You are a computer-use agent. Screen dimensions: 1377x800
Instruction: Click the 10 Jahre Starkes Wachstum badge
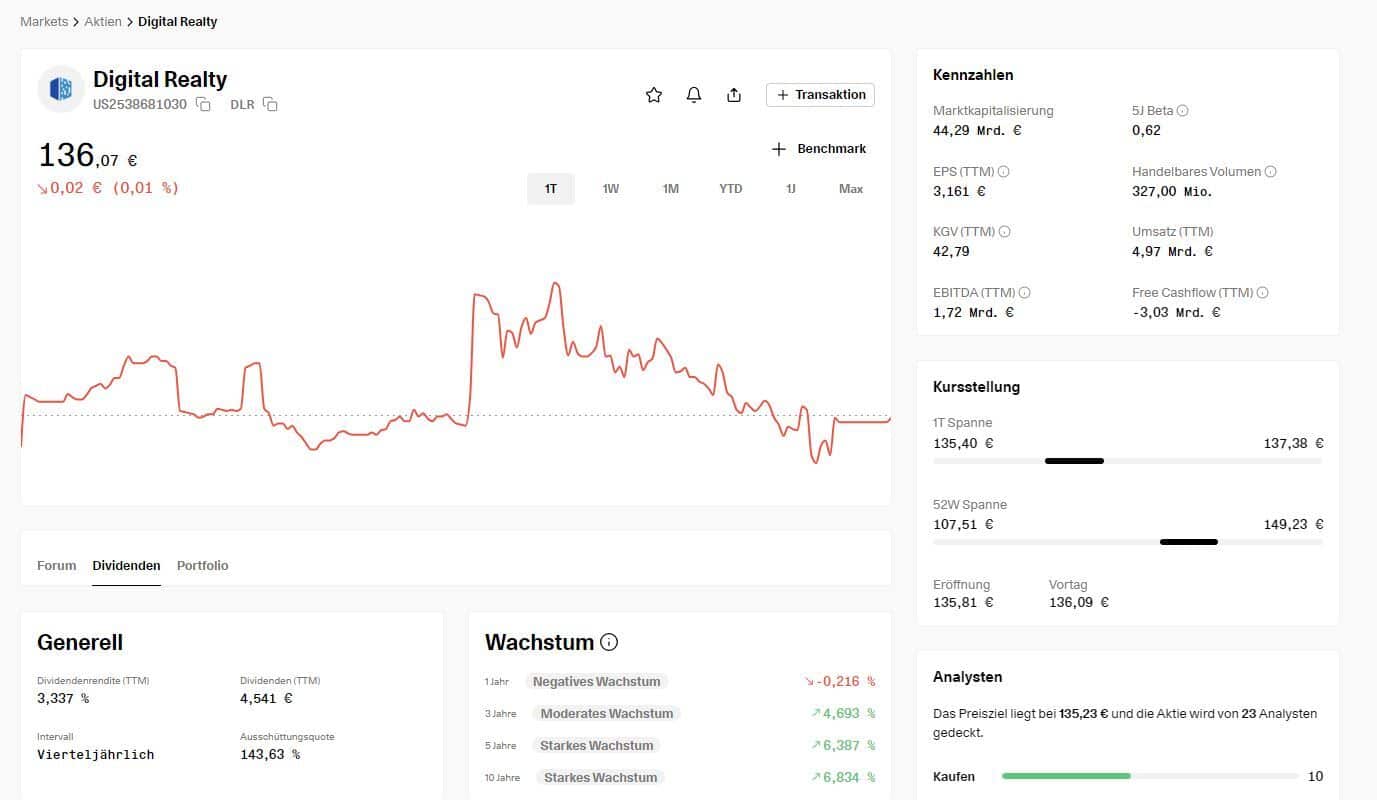tap(600, 778)
